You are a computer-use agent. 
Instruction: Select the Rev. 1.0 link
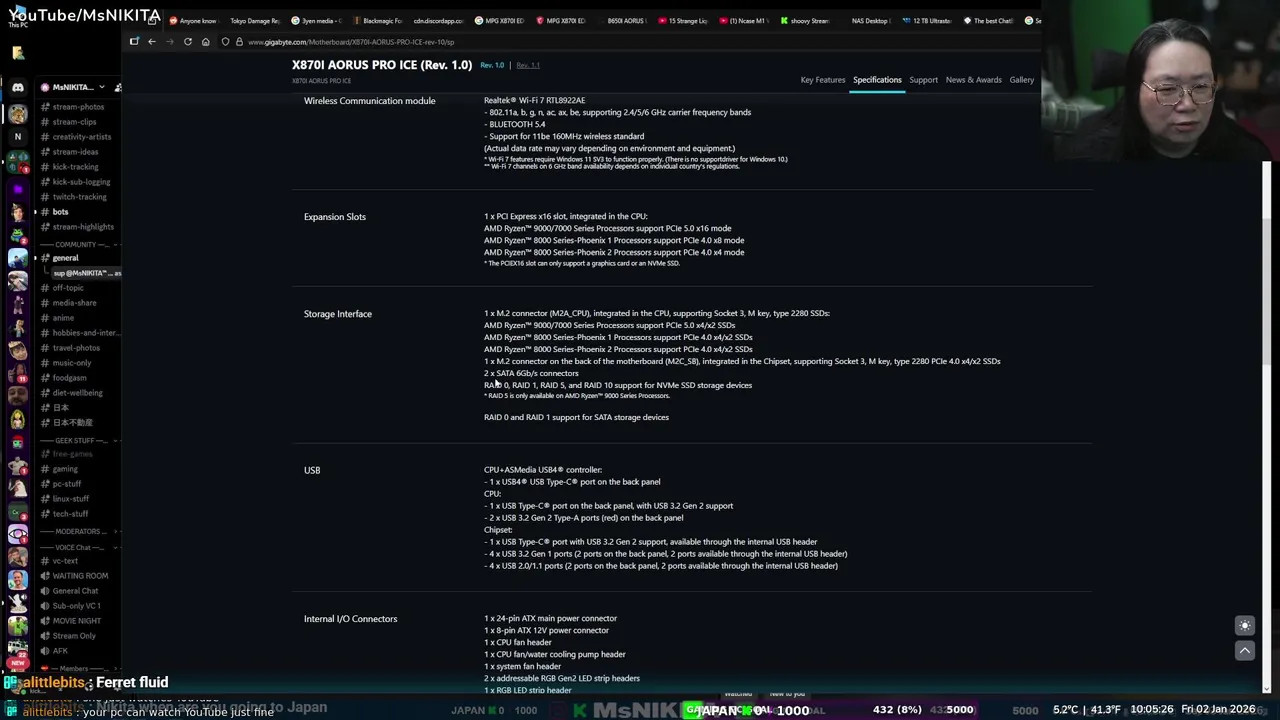click(x=492, y=65)
